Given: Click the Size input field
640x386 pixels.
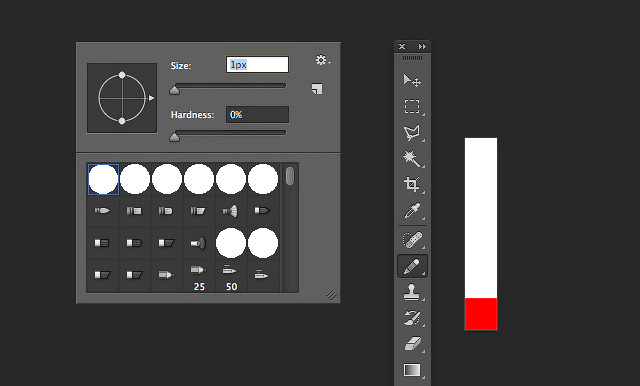Looking at the screenshot, I should pyautogui.click(x=258, y=65).
